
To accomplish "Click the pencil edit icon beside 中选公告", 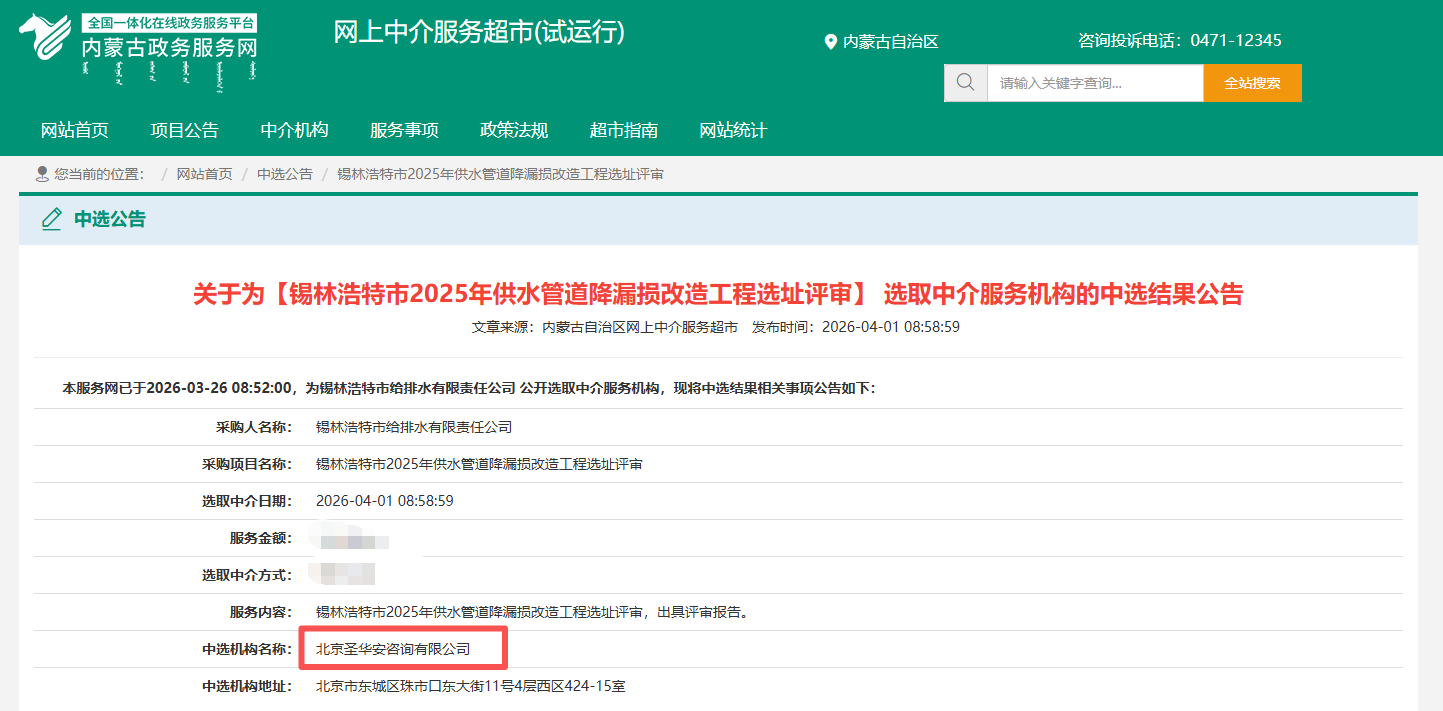I will click(x=52, y=219).
